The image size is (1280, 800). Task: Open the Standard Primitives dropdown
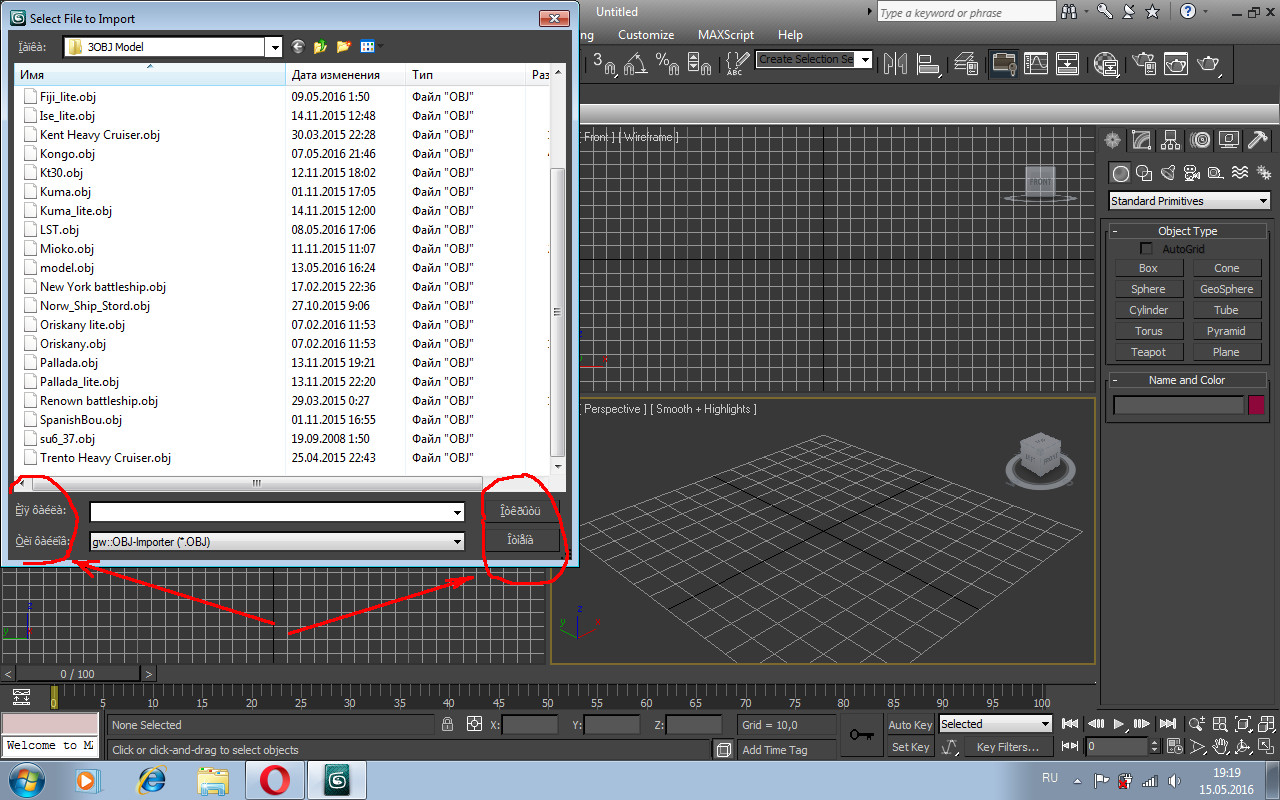click(1189, 201)
